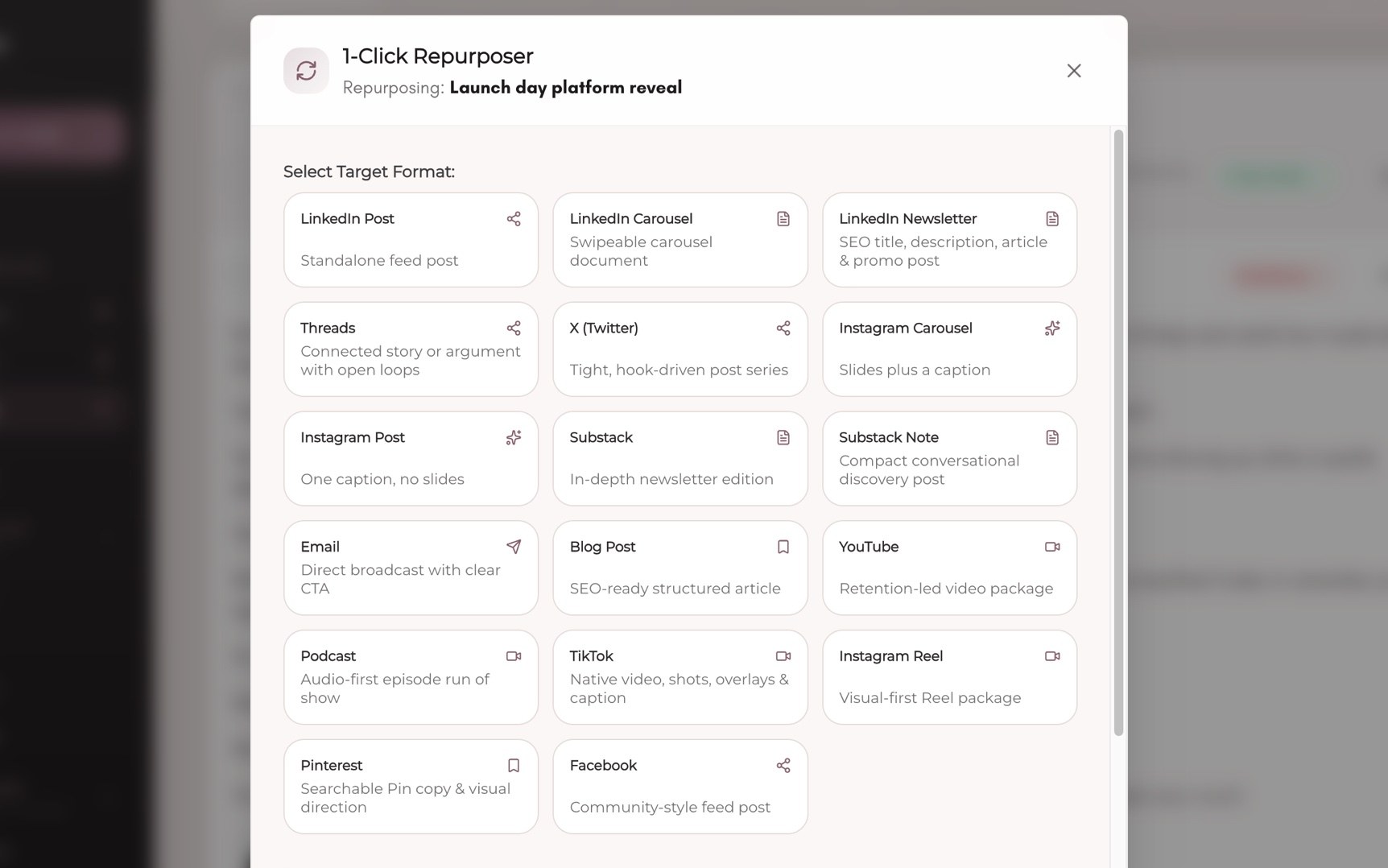Click the share icon on Threads card
Image resolution: width=1388 pixels, height=868 pixels.
(514, 329)
